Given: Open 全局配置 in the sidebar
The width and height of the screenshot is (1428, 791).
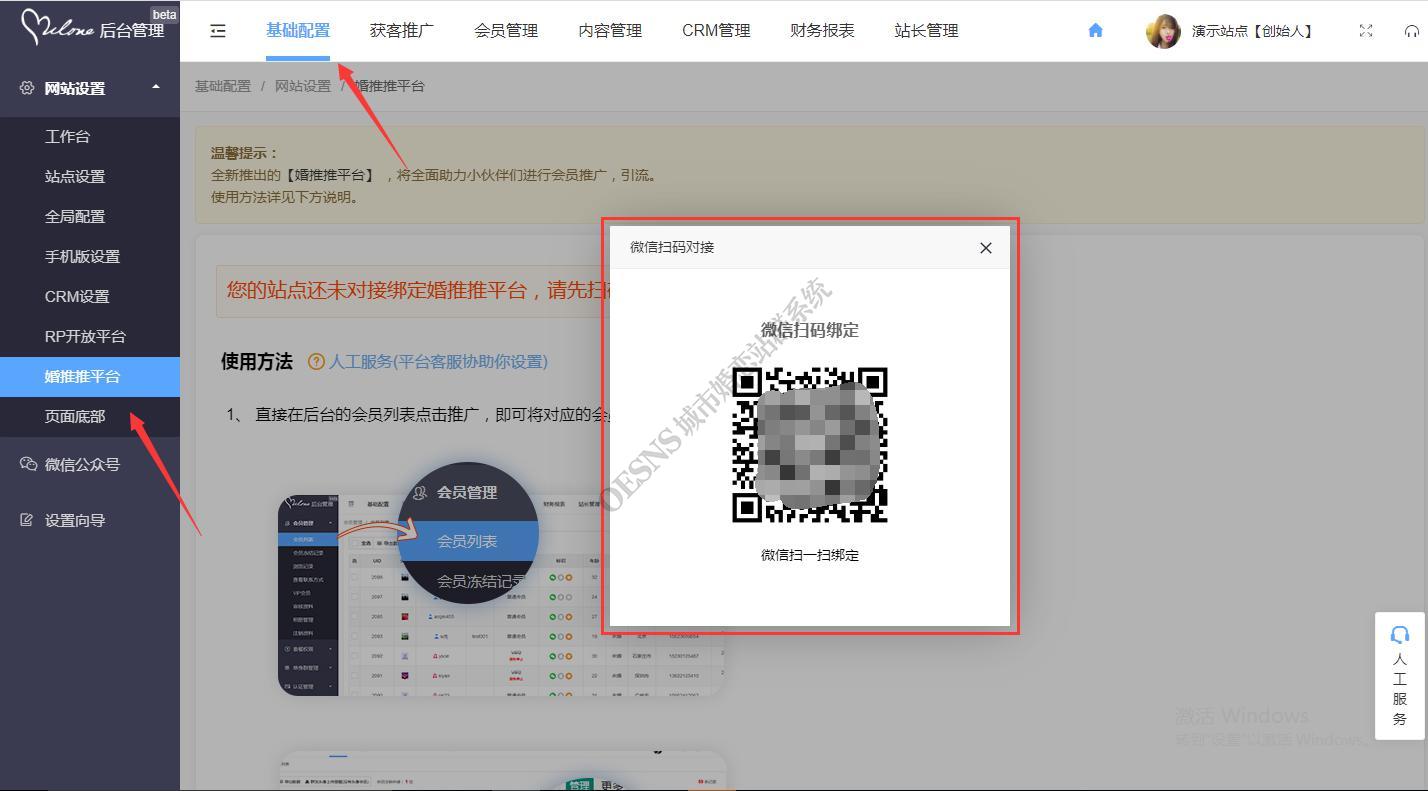Looking at the screenshot, I should click(90, 217).
